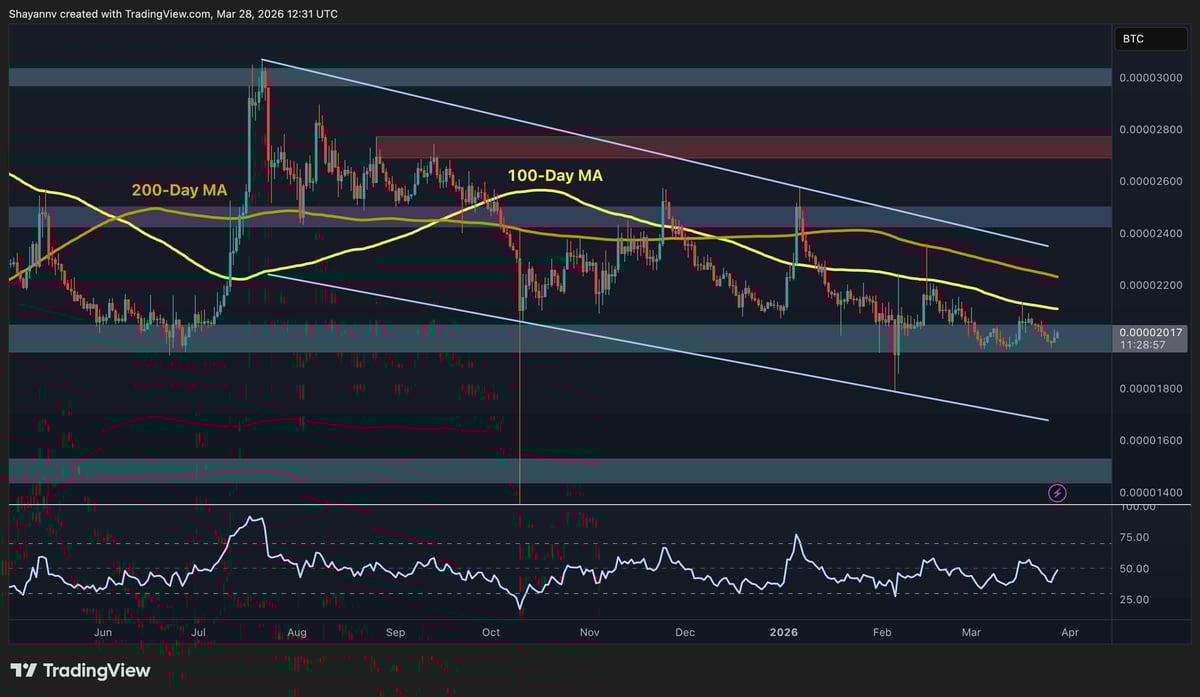The height and width of the screenshot is (697, 1200).
Task: Select the BTC symbol badge top right
Action: point(1150,39)
